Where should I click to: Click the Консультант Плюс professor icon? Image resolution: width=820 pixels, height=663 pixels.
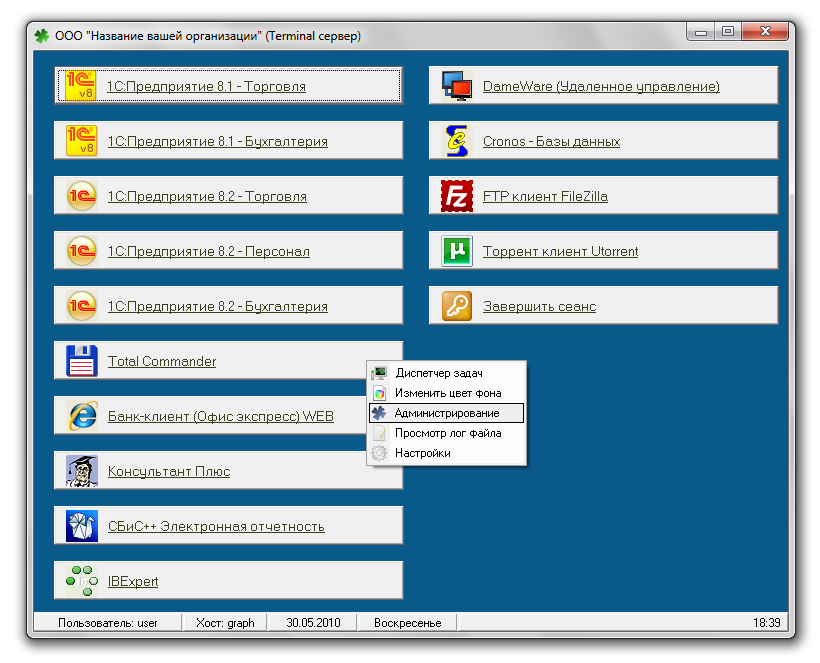click(82, 471)
